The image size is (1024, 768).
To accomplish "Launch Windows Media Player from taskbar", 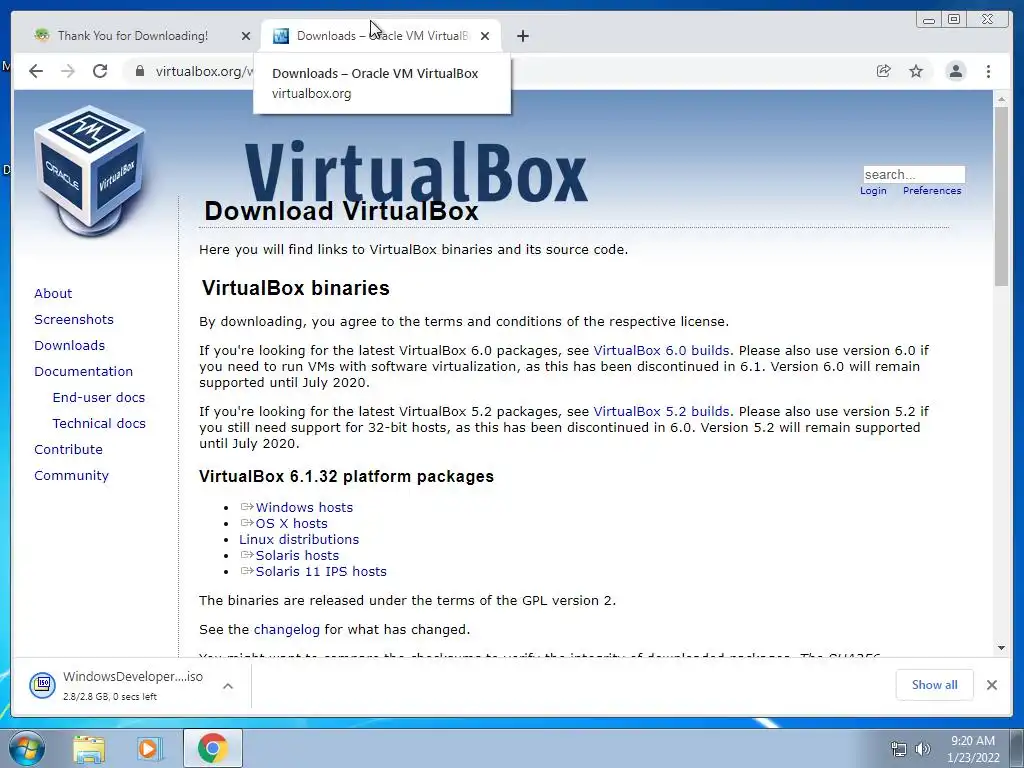I will (x=150, y=748).
